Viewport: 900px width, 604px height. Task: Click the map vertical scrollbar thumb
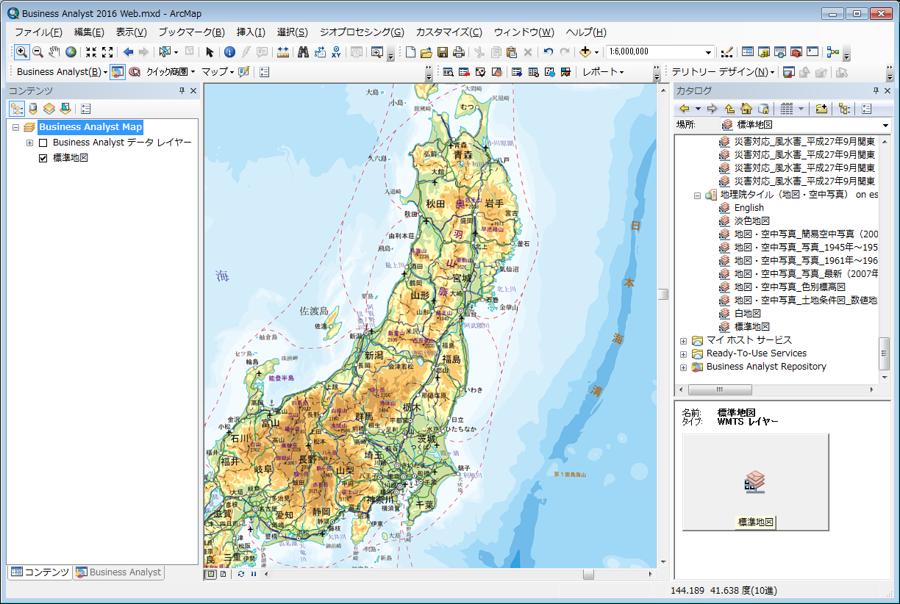click(x=663, y=294)
